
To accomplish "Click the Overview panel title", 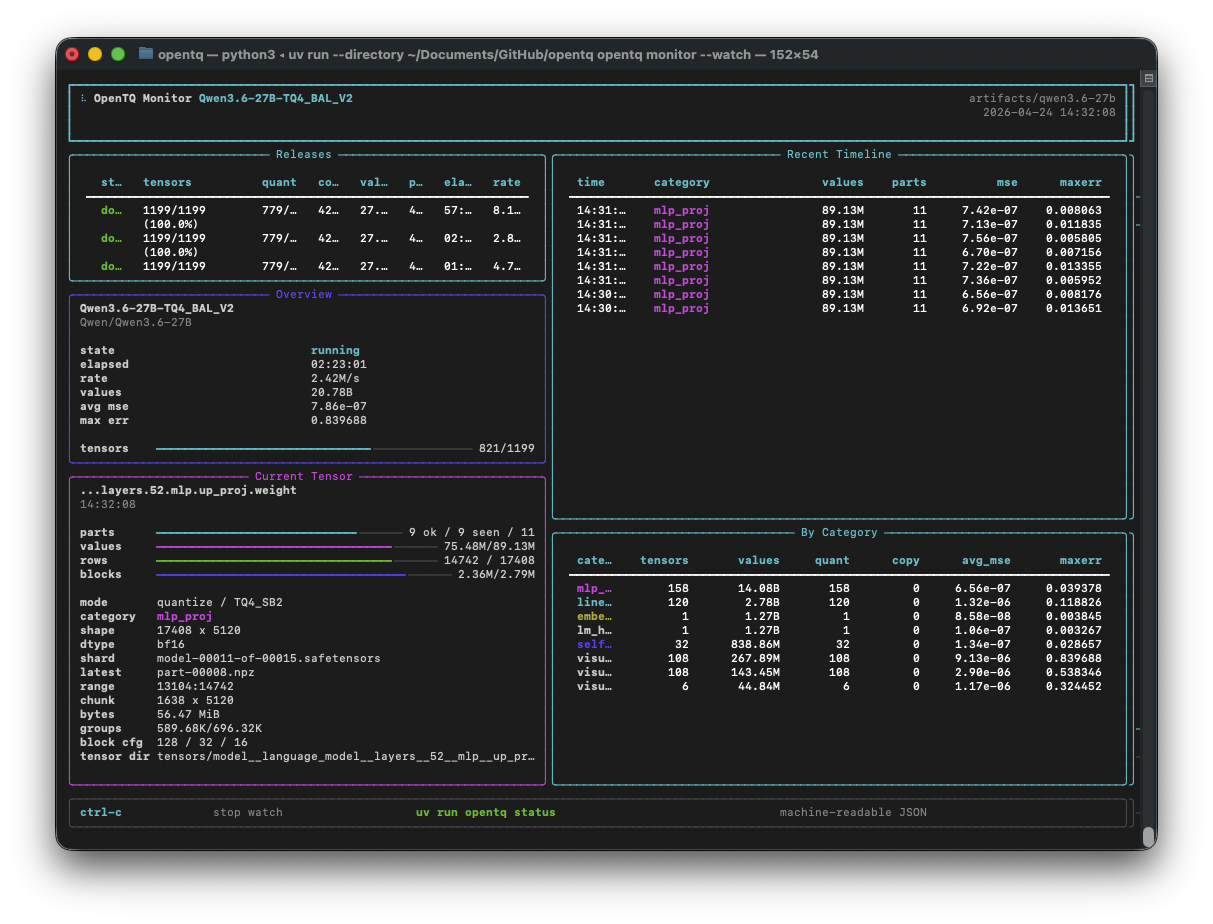I will [304, 295].
